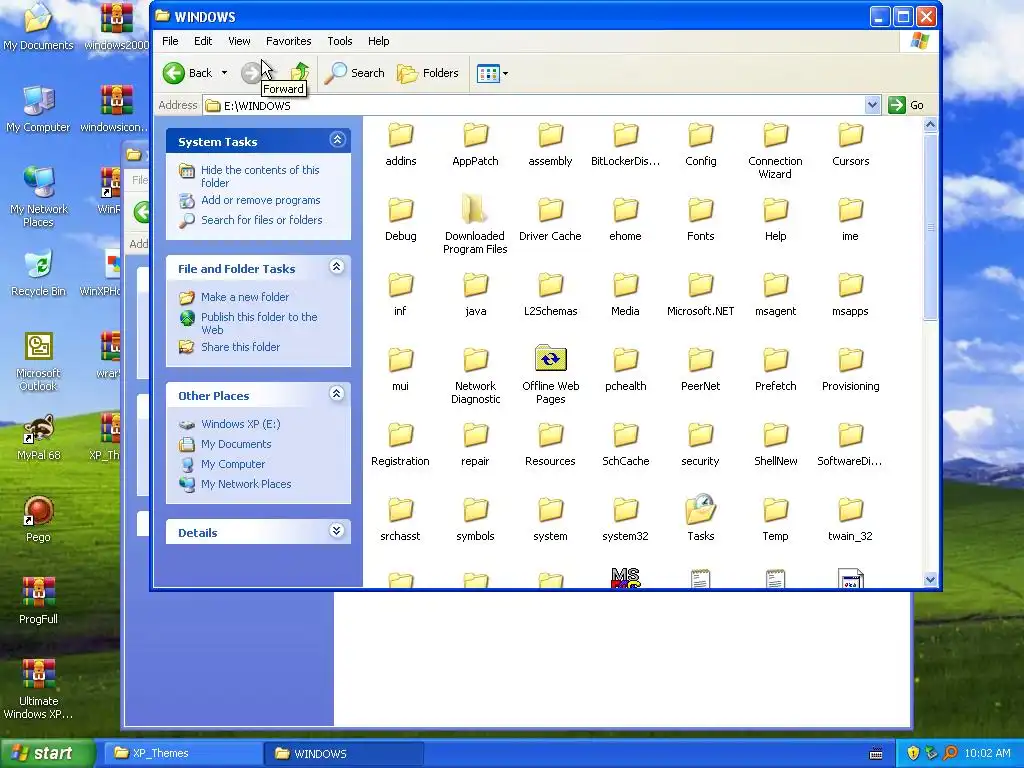This screenshot has height=768, width=1024.
Task: Select Microsoft Outlook desktop icon
Action: coord(39,362)
